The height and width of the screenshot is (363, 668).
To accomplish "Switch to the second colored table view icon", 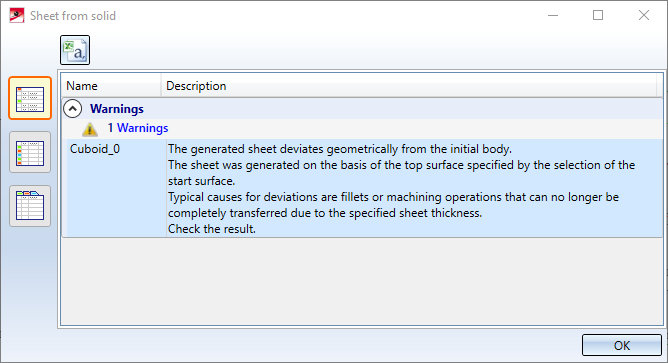I will tap(30, 152).
